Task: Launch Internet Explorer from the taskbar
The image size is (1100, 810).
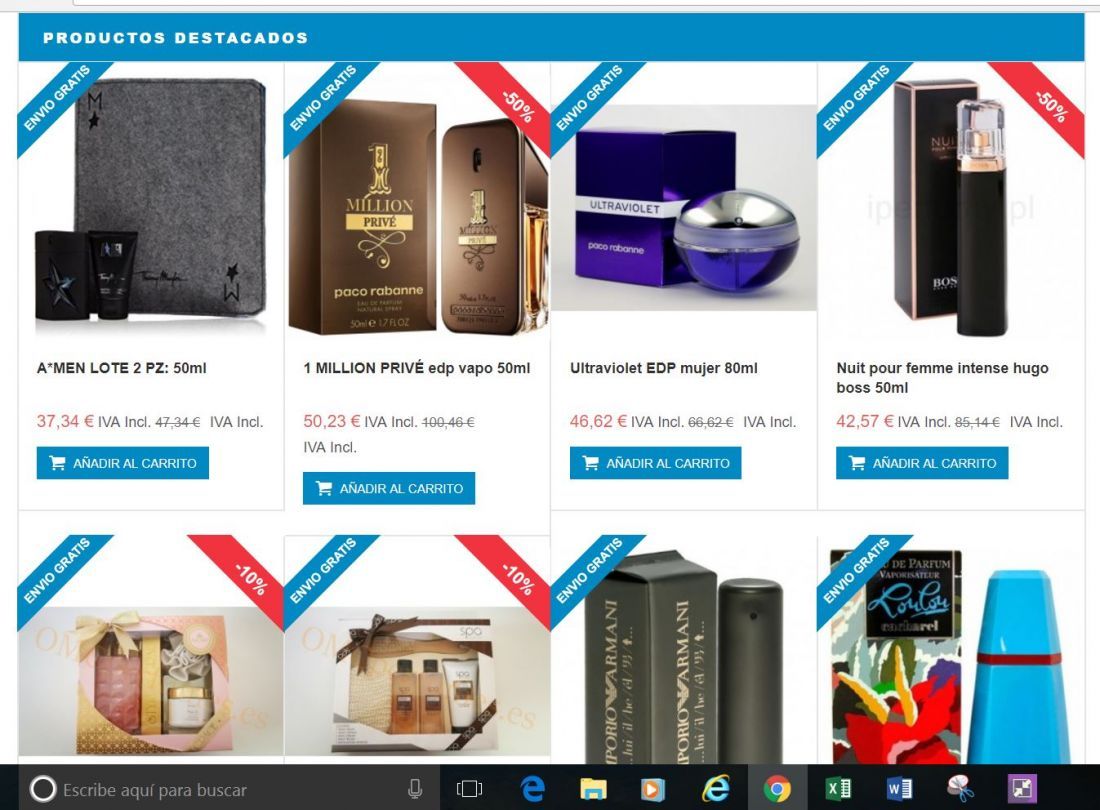Action: click(x=716, y=789)
